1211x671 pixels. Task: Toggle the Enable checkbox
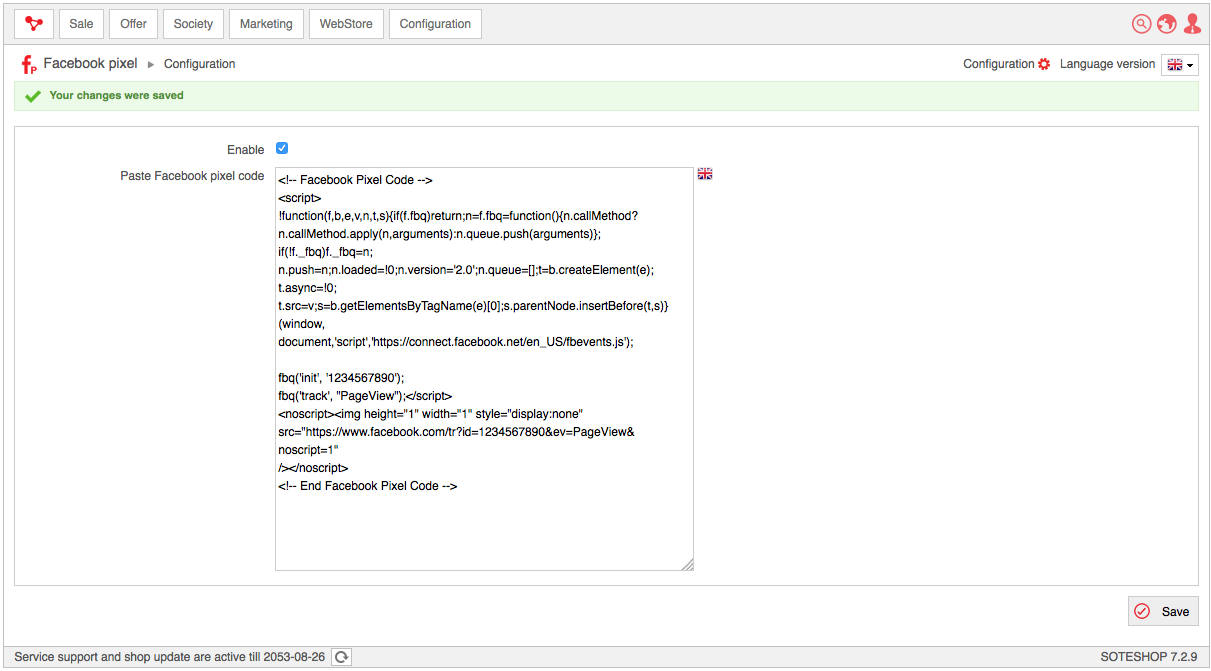click(282, 148)
